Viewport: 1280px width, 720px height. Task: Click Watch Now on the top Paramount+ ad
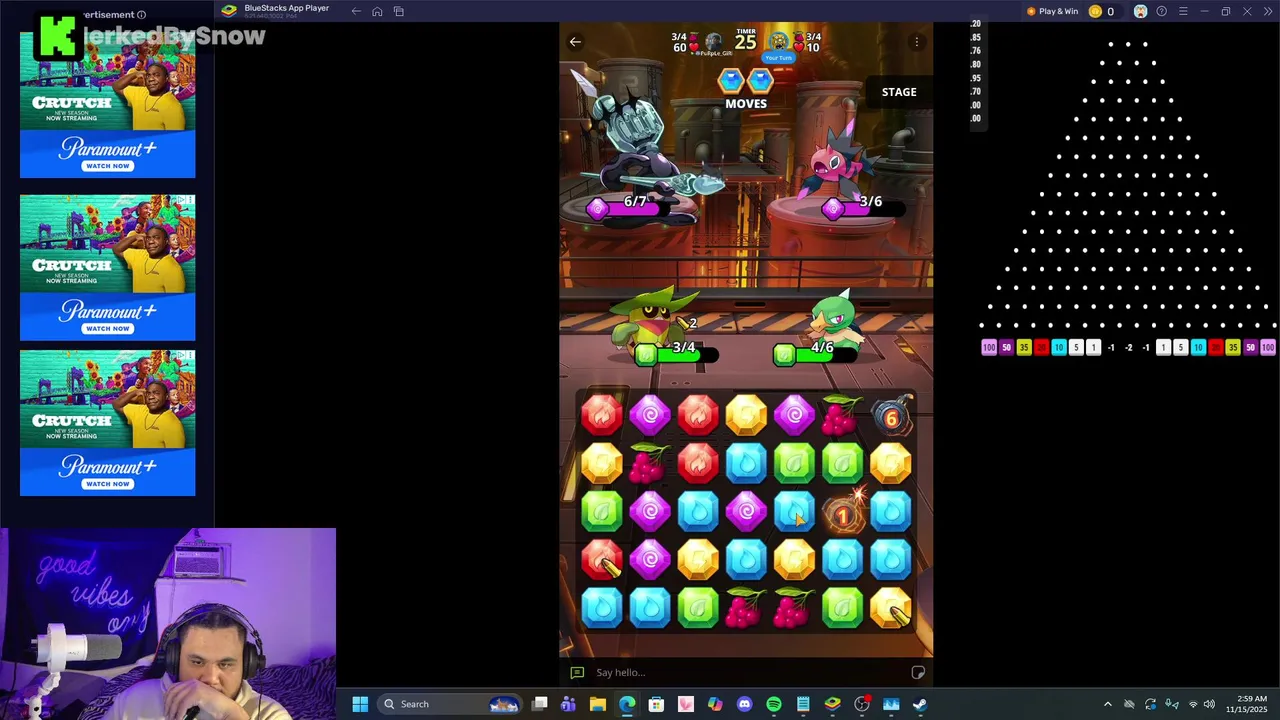[x=107, y=166]
